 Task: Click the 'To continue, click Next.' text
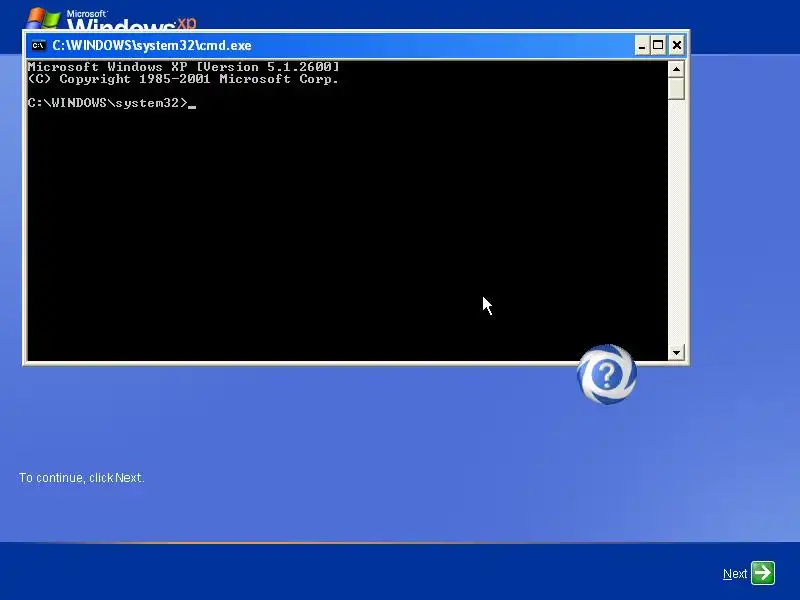(82, 478)
